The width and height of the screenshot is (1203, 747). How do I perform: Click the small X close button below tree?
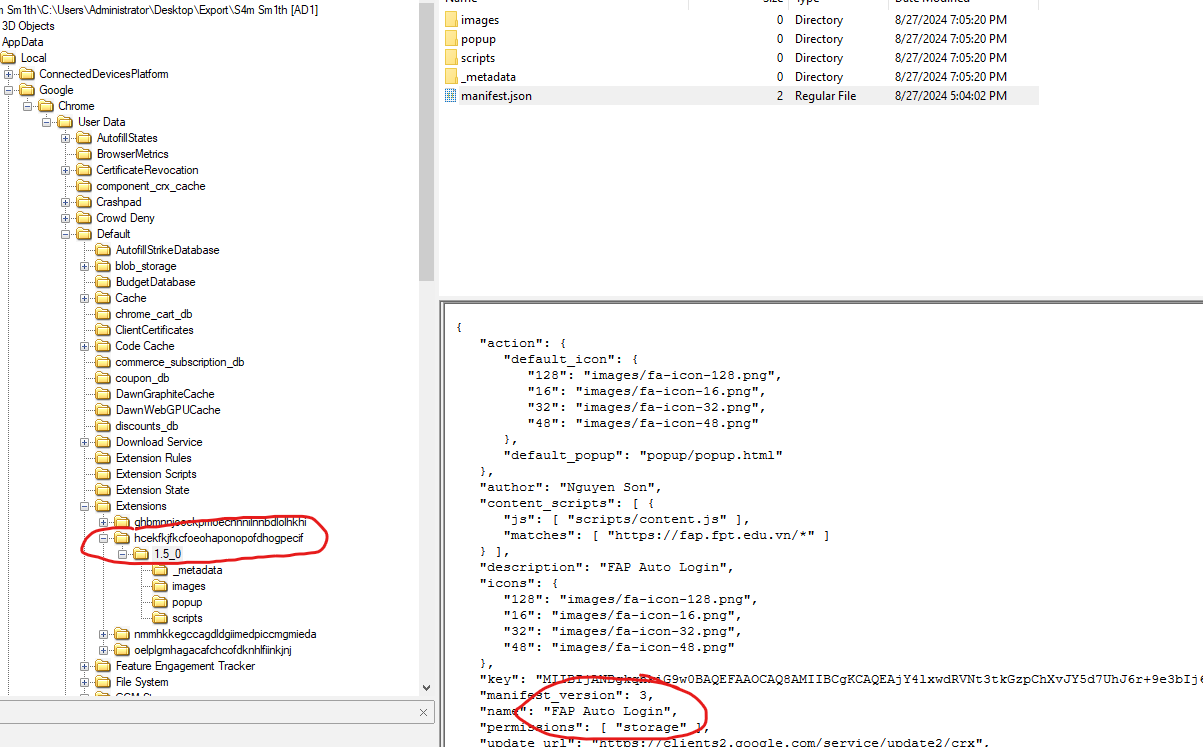pyautogui.click(x=423, y=713)
